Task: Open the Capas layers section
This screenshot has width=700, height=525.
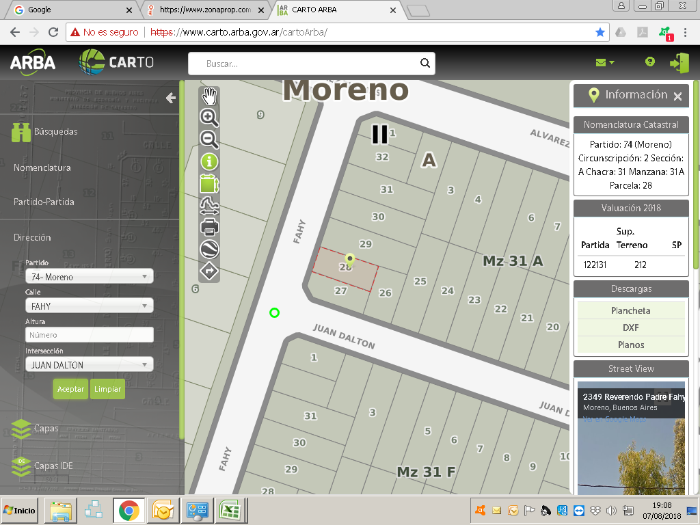Action: [35, 429]
